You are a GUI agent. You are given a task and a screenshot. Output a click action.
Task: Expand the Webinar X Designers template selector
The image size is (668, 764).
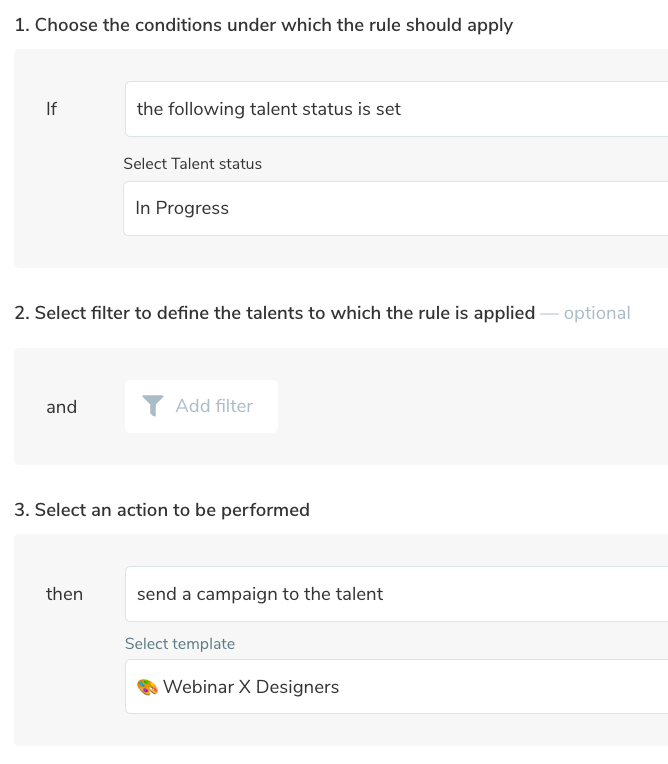tap(396, 687)
